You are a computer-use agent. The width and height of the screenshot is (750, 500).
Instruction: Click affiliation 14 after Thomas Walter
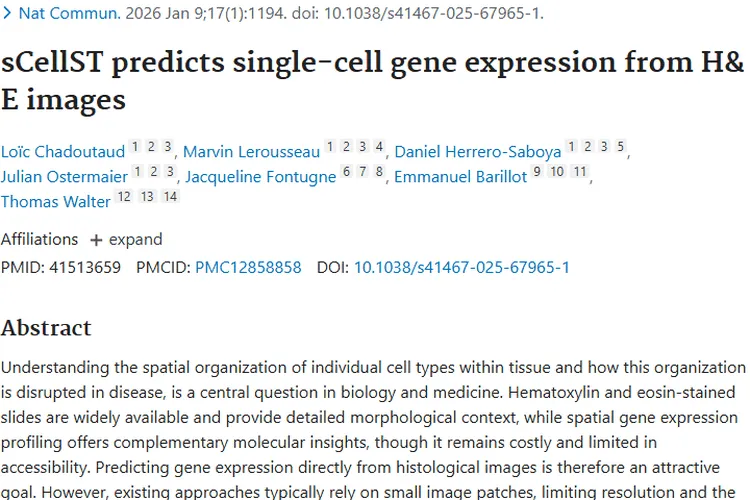click(x=170, y=197)
